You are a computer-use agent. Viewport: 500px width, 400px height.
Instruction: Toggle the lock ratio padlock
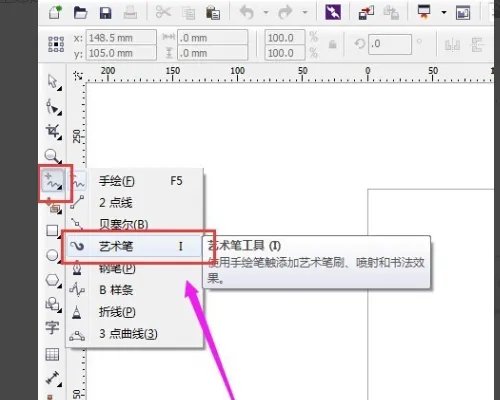coord(332,44)
